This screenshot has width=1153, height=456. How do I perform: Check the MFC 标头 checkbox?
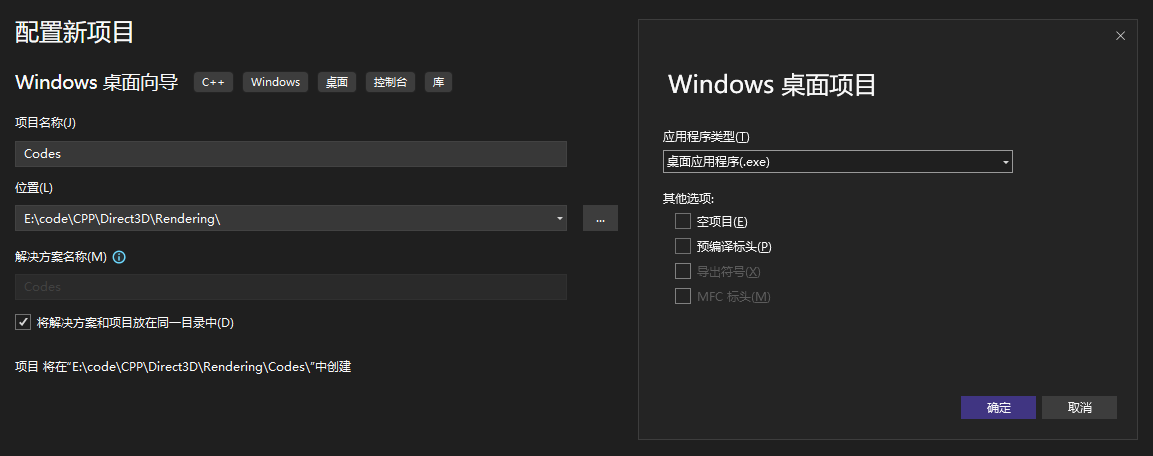[x=683, y=296]
